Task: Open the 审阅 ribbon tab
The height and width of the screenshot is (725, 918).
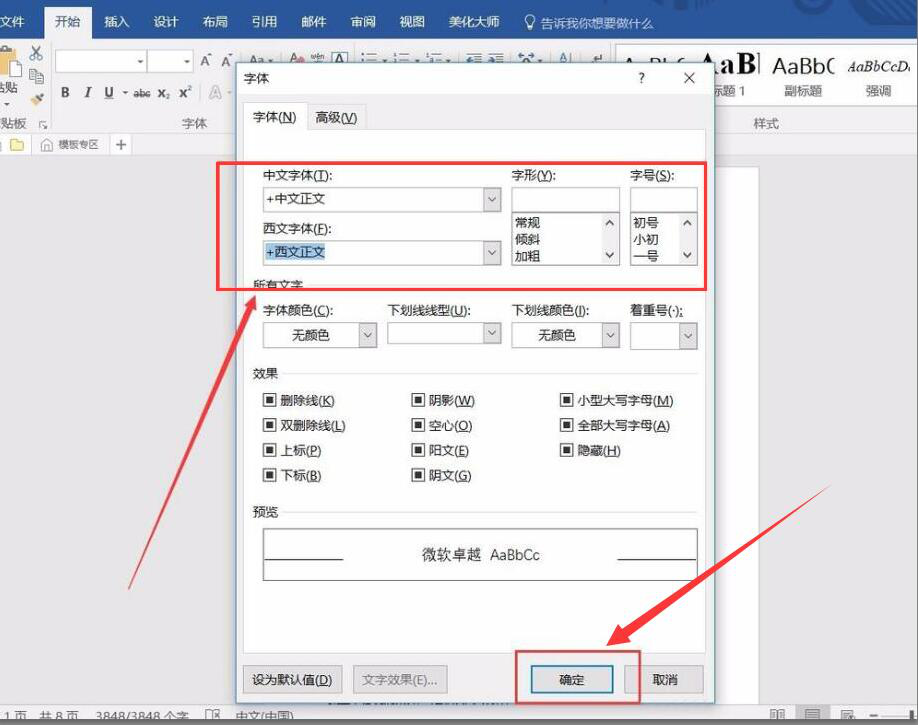Action: pos(362,22)
